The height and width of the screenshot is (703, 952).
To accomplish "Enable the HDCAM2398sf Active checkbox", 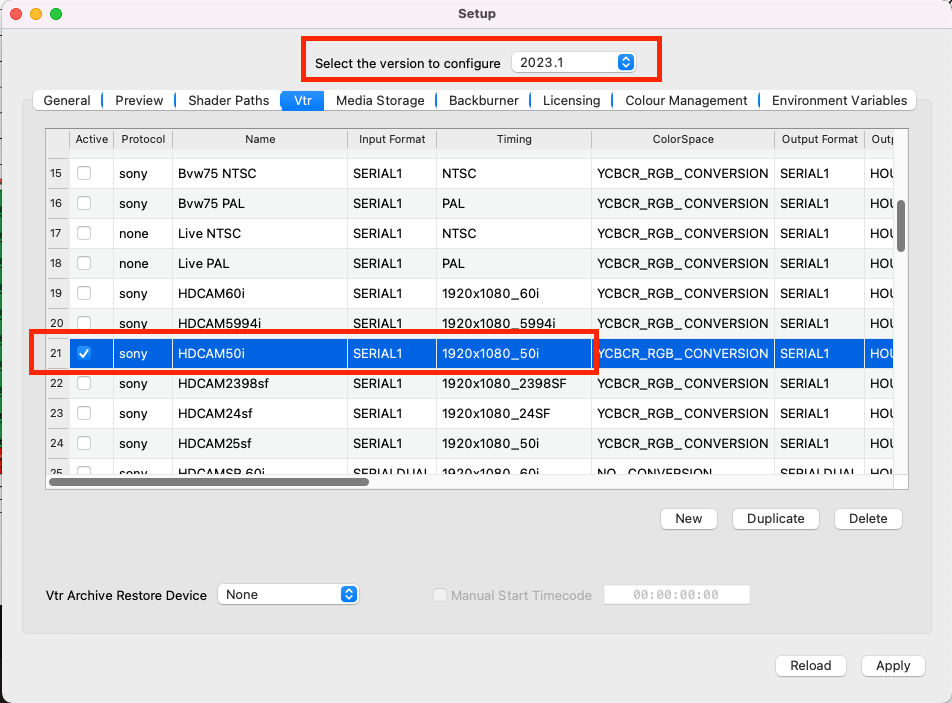I will point(84,383).
